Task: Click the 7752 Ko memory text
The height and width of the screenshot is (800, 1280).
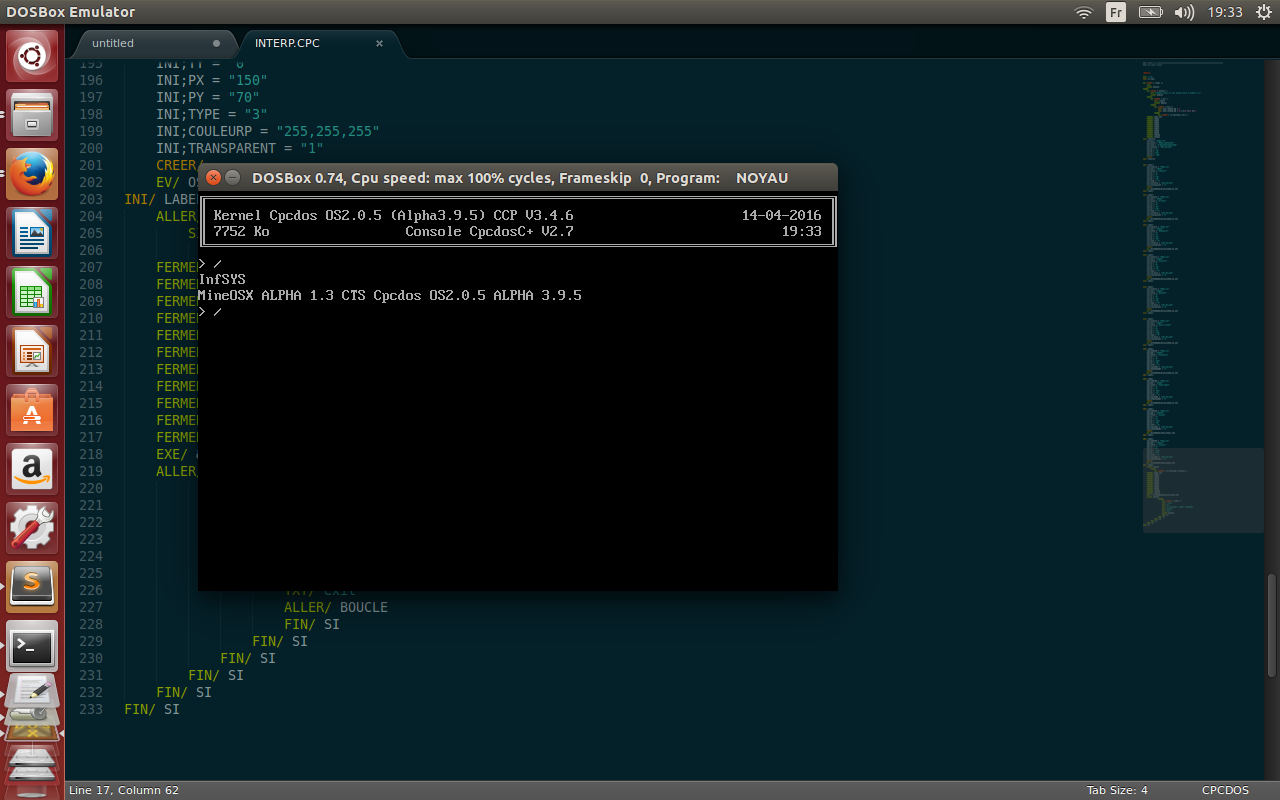Action: tap(241, 232)
